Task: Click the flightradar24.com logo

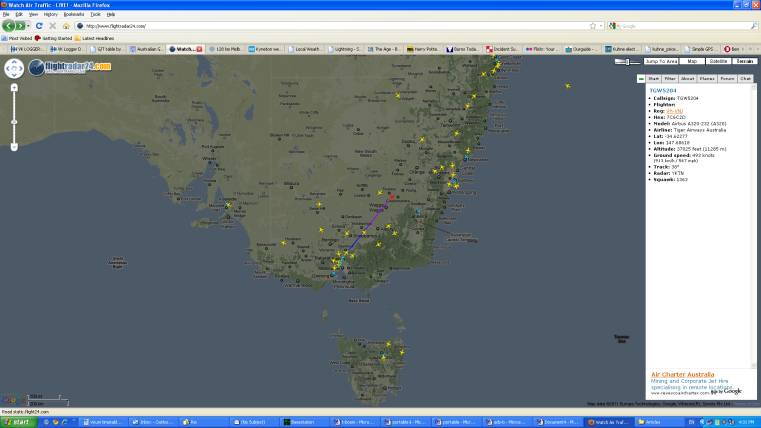Action: (70, 67)
